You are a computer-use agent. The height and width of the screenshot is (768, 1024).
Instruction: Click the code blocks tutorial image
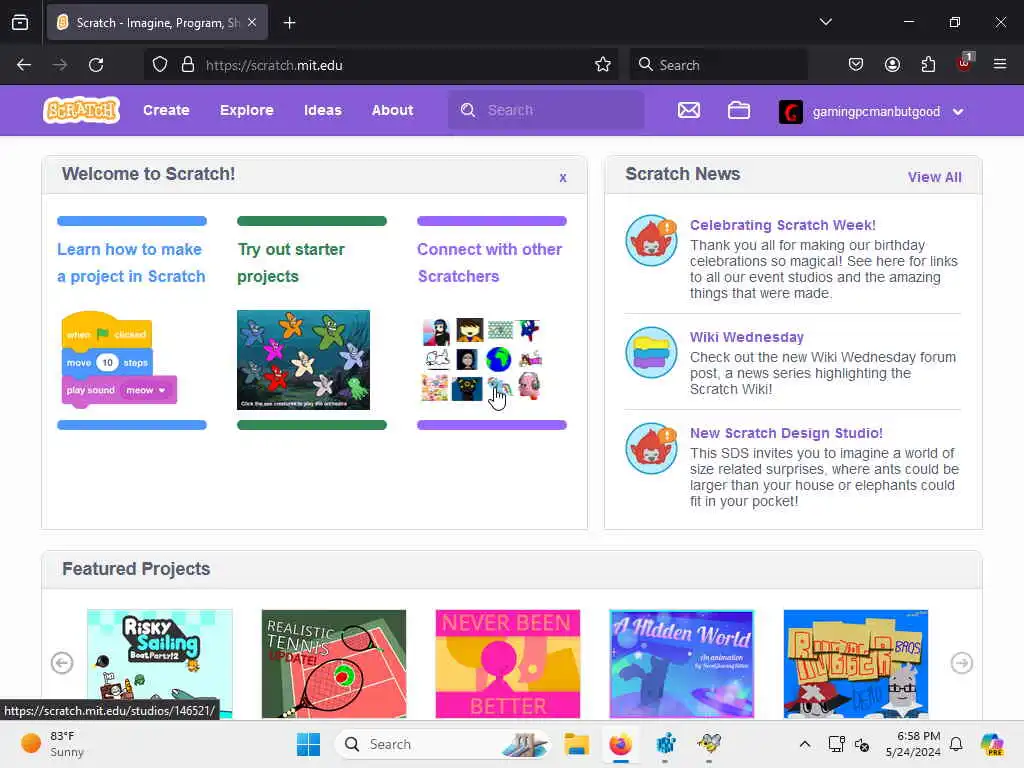[x=119, y=359]
